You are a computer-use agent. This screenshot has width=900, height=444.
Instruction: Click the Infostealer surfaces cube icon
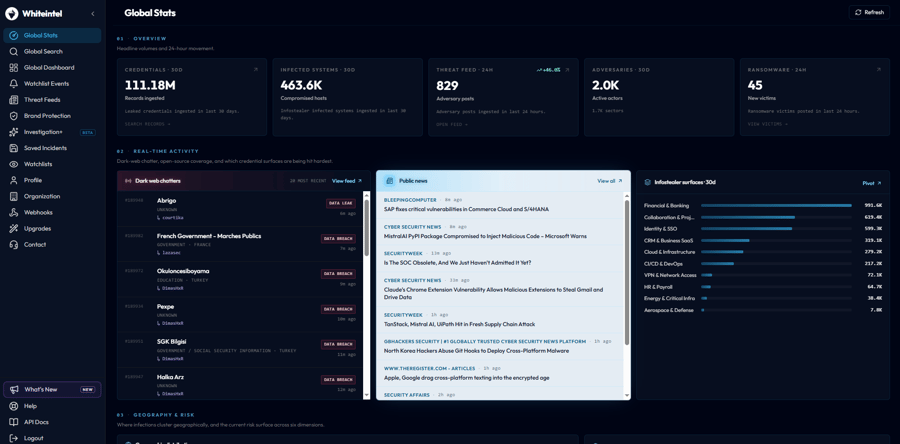(648, 182)
